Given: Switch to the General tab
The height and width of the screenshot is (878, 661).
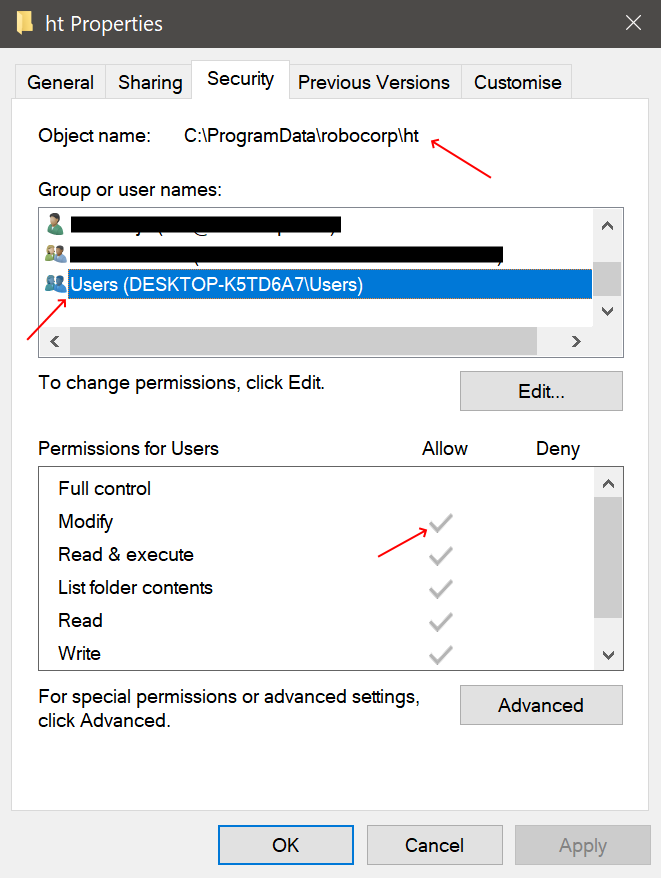Looking at the screenshot, I should (x=60, y=82).
